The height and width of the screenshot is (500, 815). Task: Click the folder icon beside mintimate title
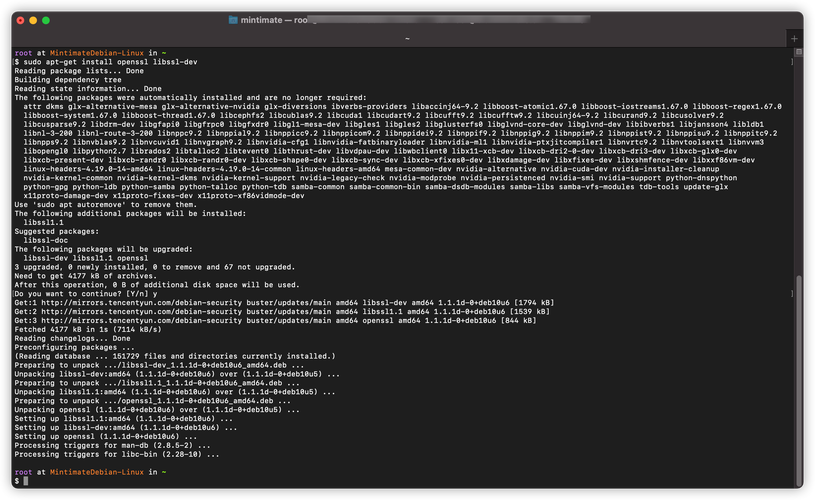click(233, 20)
